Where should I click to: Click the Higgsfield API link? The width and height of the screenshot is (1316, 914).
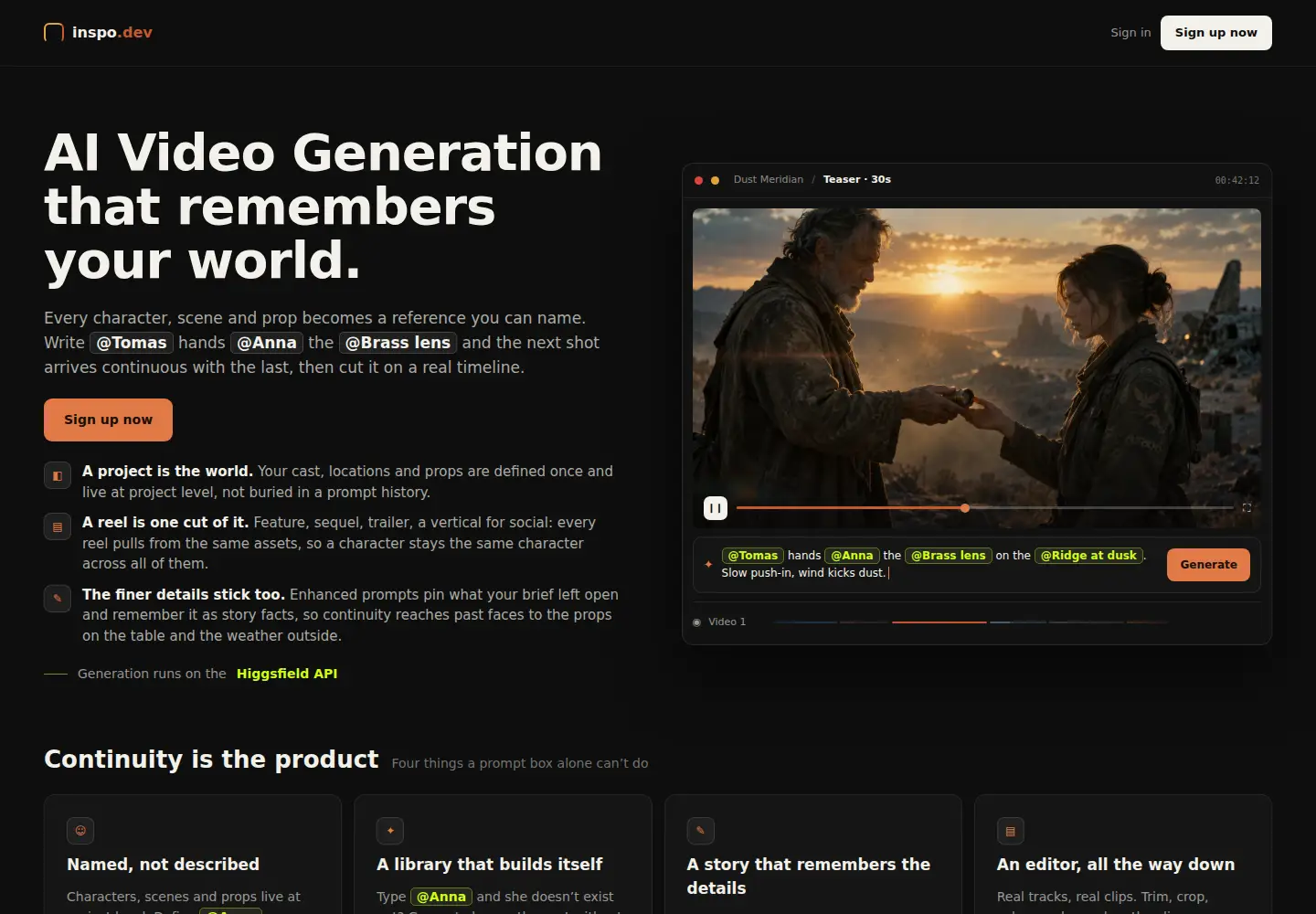point(287,674)
